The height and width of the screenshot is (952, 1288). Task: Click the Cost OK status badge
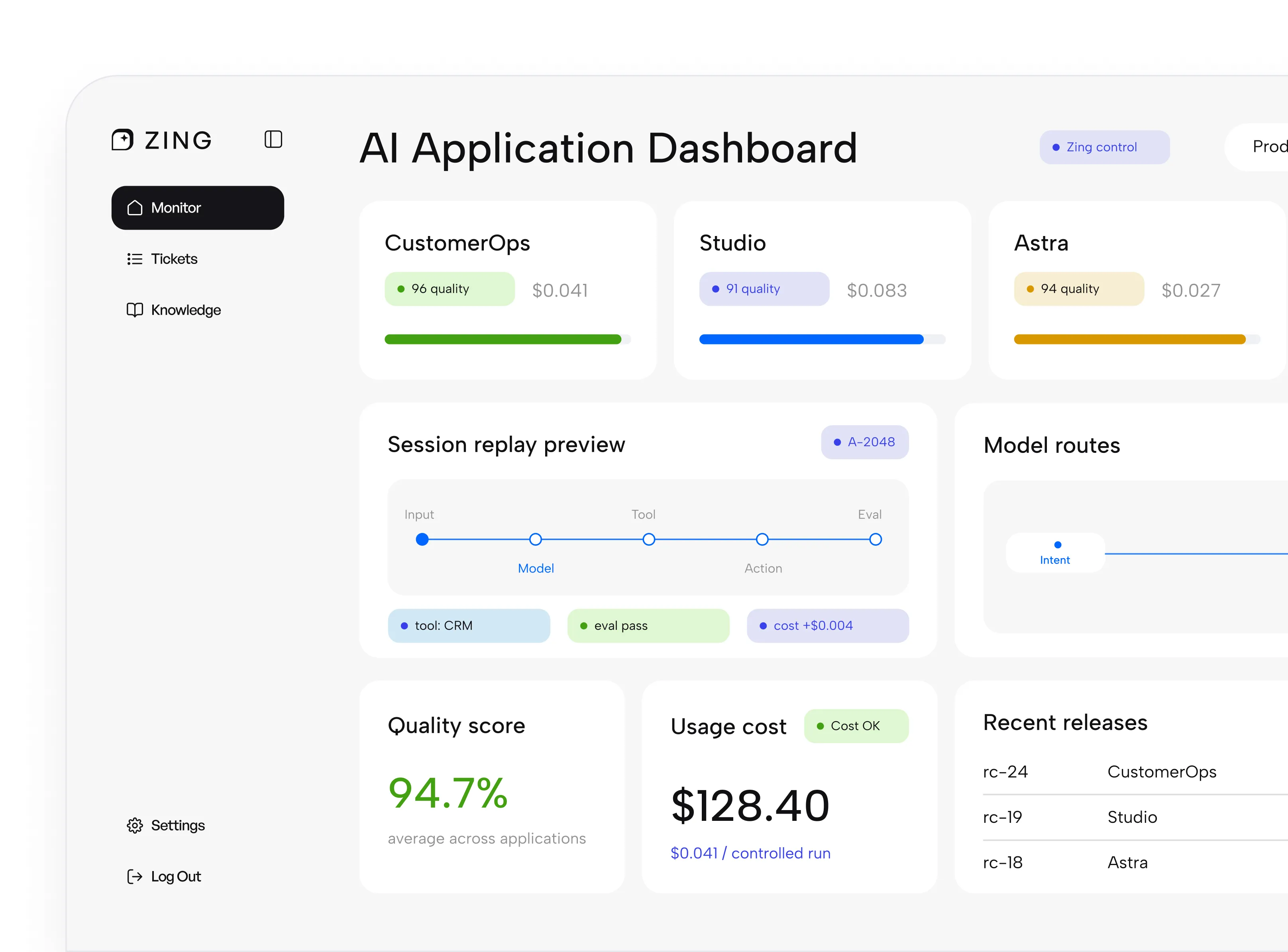856,726
